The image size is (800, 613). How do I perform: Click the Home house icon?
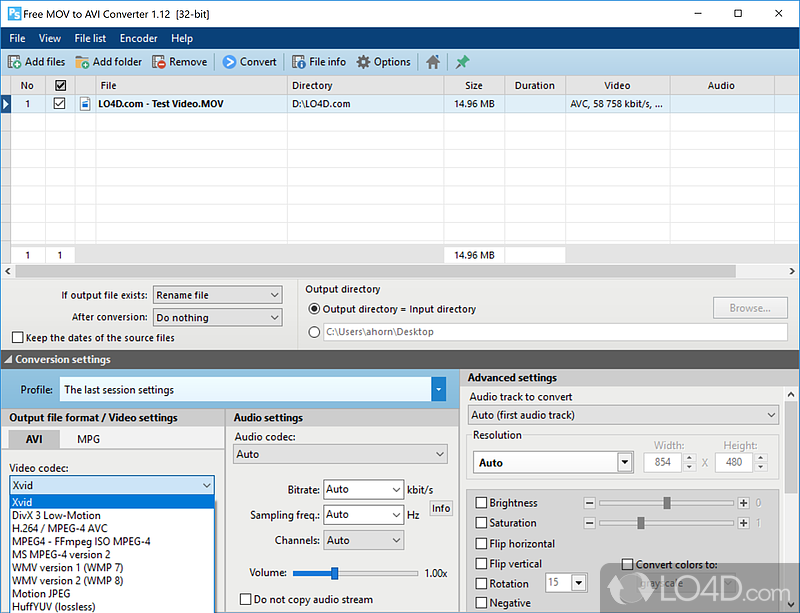pos(433,62)
